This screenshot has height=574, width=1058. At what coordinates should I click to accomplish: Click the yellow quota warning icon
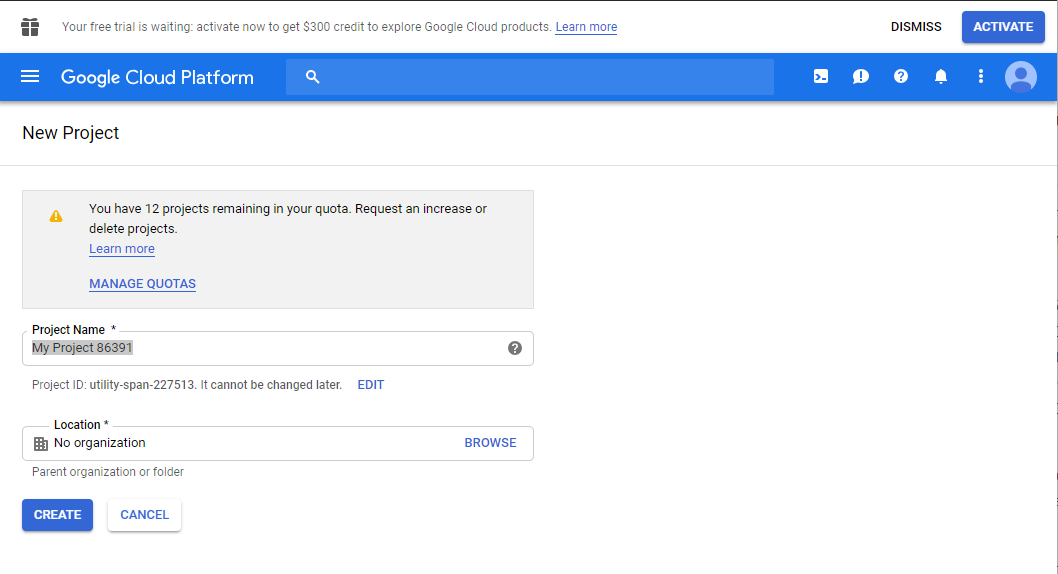coord(56,216)
